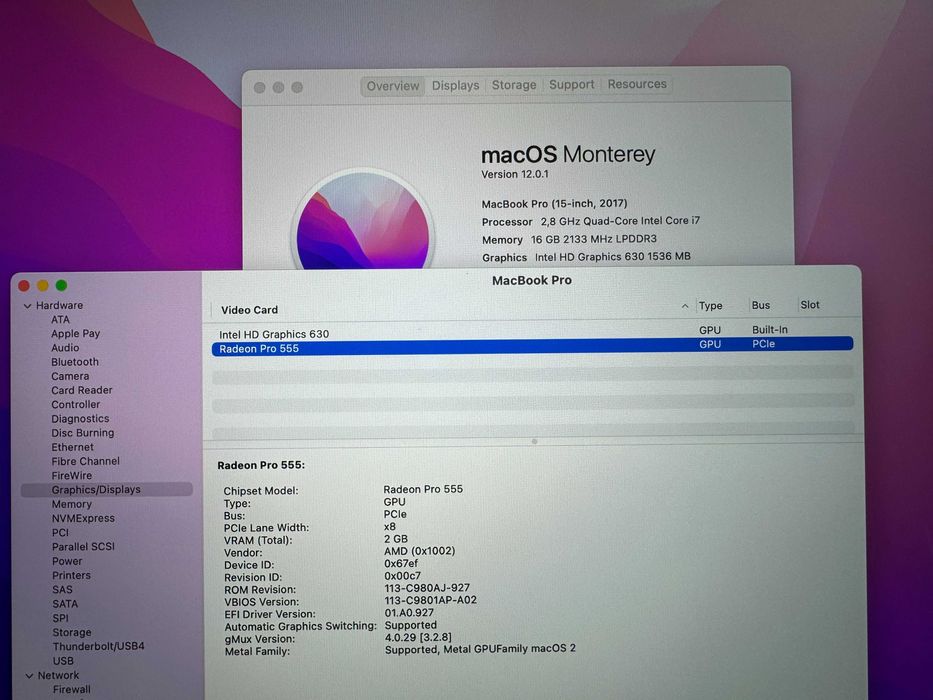This screenshot has width=933, height=700.
Task: Select ATA in the Hardware list
Action: point(60,320)
